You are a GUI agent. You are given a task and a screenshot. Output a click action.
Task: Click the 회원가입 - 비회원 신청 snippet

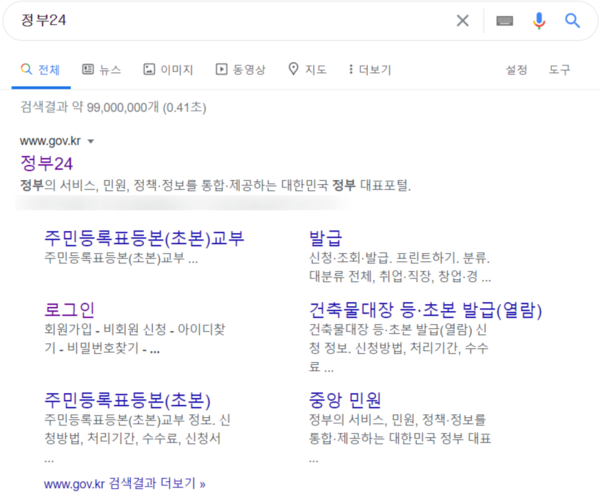click(x=135, y=338)
